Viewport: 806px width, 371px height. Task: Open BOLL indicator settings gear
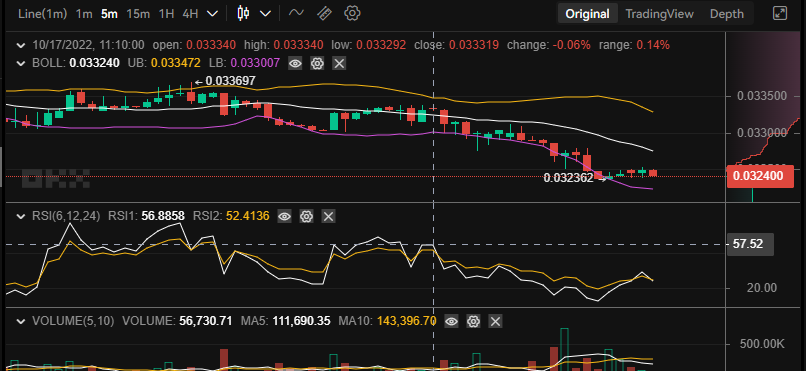pyautogui.click(x=317, y=63)
